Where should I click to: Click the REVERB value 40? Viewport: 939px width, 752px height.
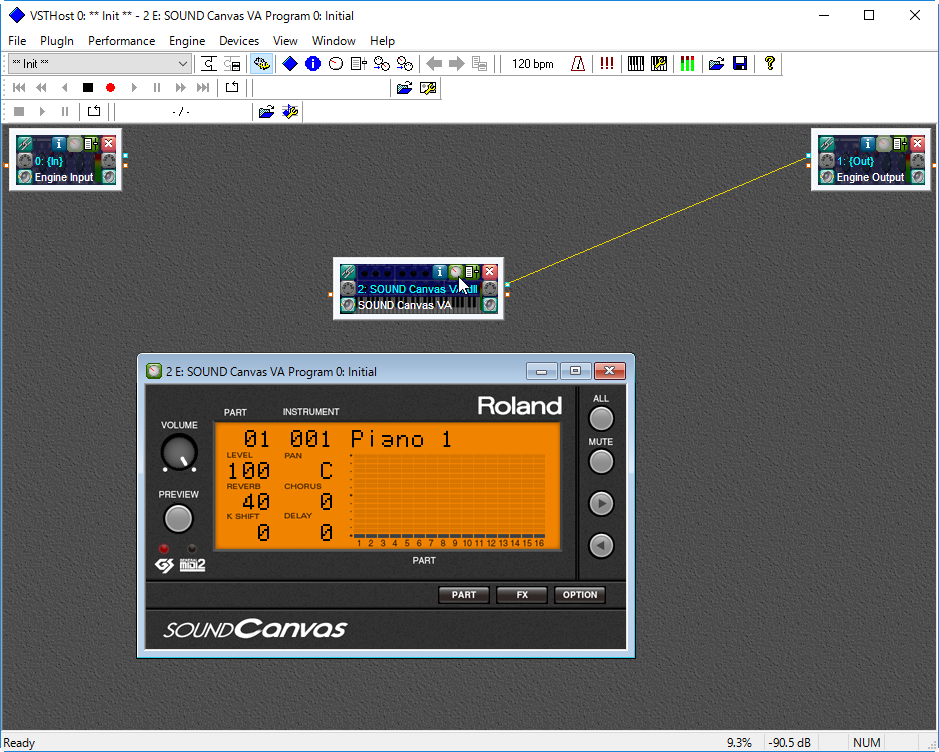[x=256, y=502]
